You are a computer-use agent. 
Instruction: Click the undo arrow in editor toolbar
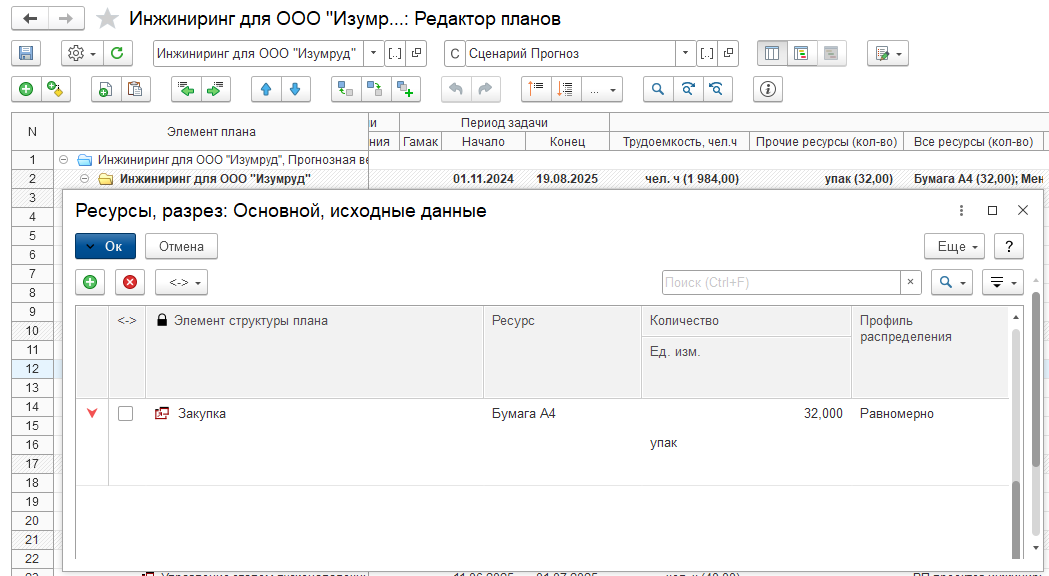point(456,89)
